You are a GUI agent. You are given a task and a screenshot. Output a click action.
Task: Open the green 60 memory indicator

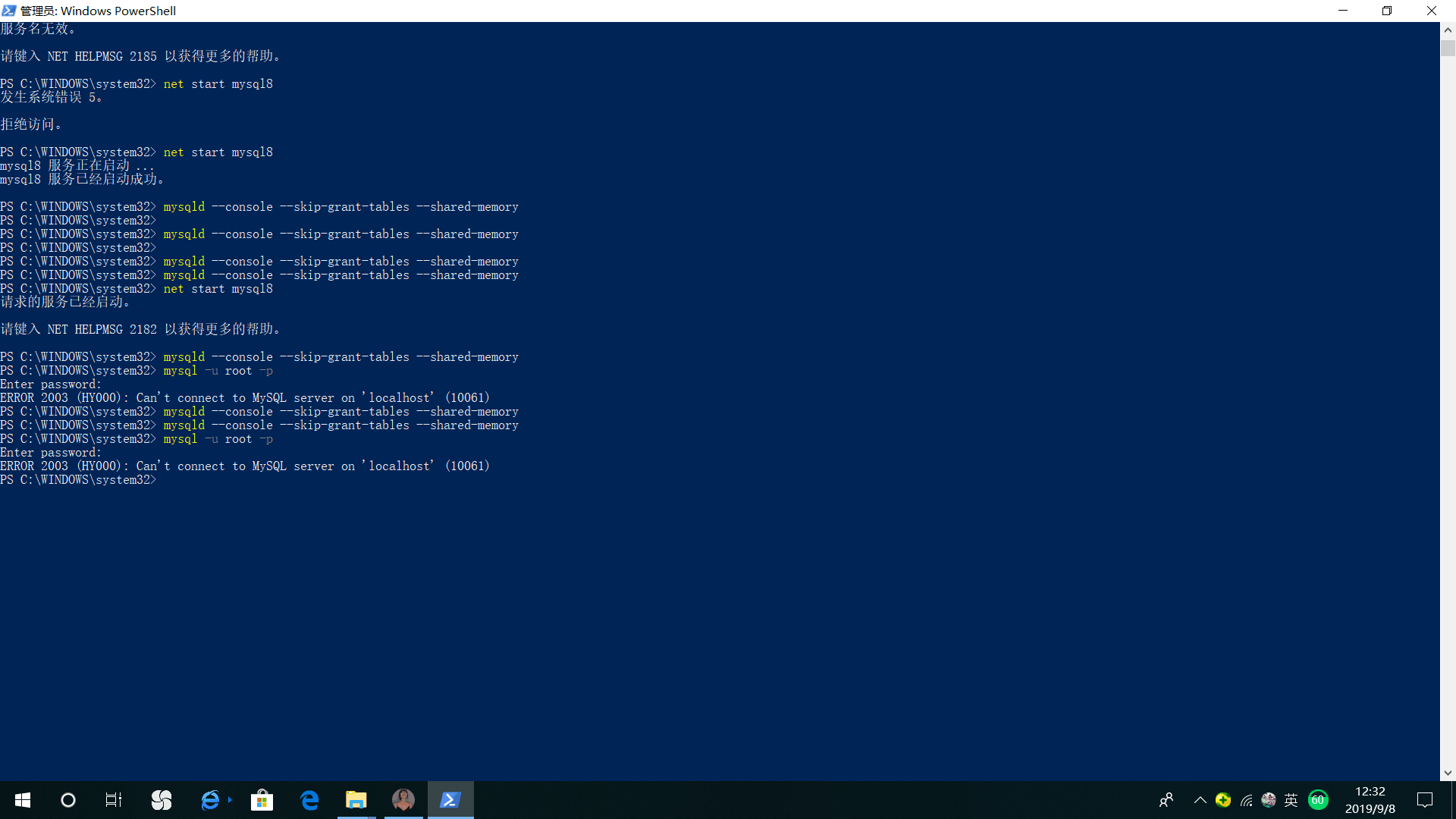point(1318,800)
